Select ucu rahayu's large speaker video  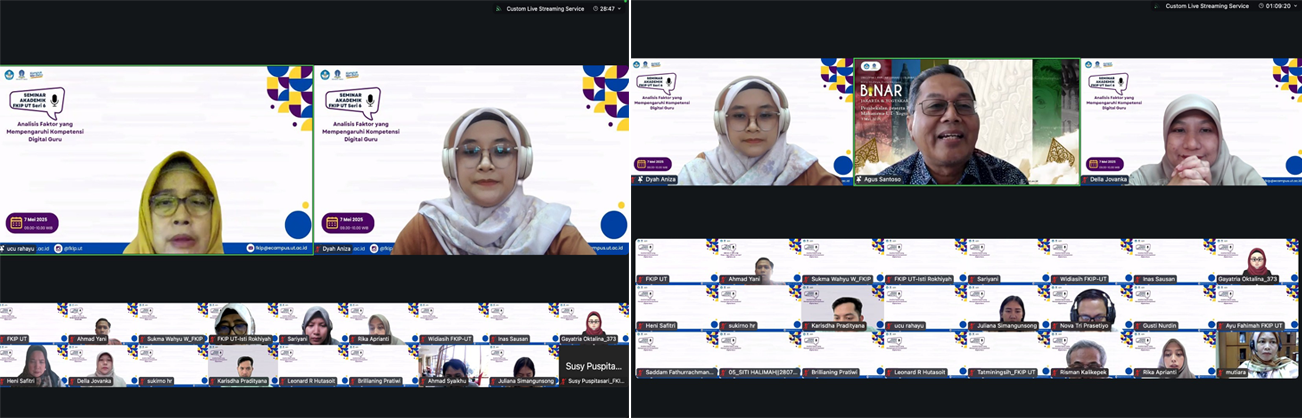point(157,160)
